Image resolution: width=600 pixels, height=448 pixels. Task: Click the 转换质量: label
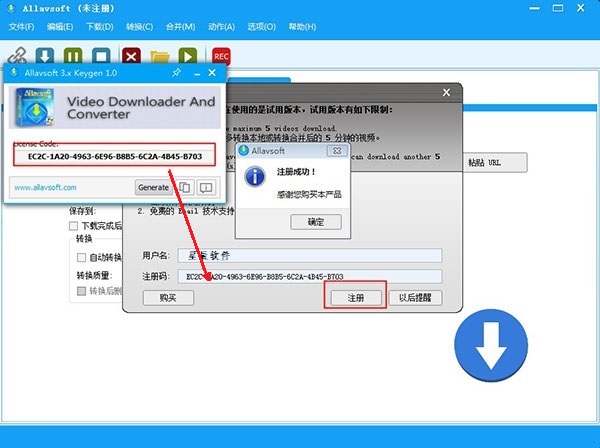[x=94, y=275]
